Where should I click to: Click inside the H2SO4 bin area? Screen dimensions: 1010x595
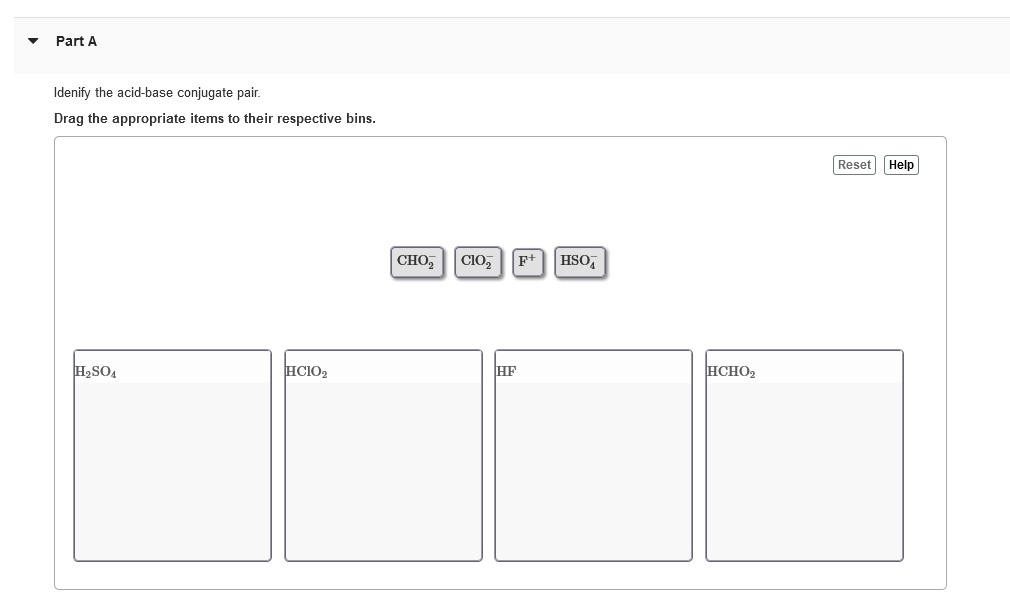pos(172,465)
